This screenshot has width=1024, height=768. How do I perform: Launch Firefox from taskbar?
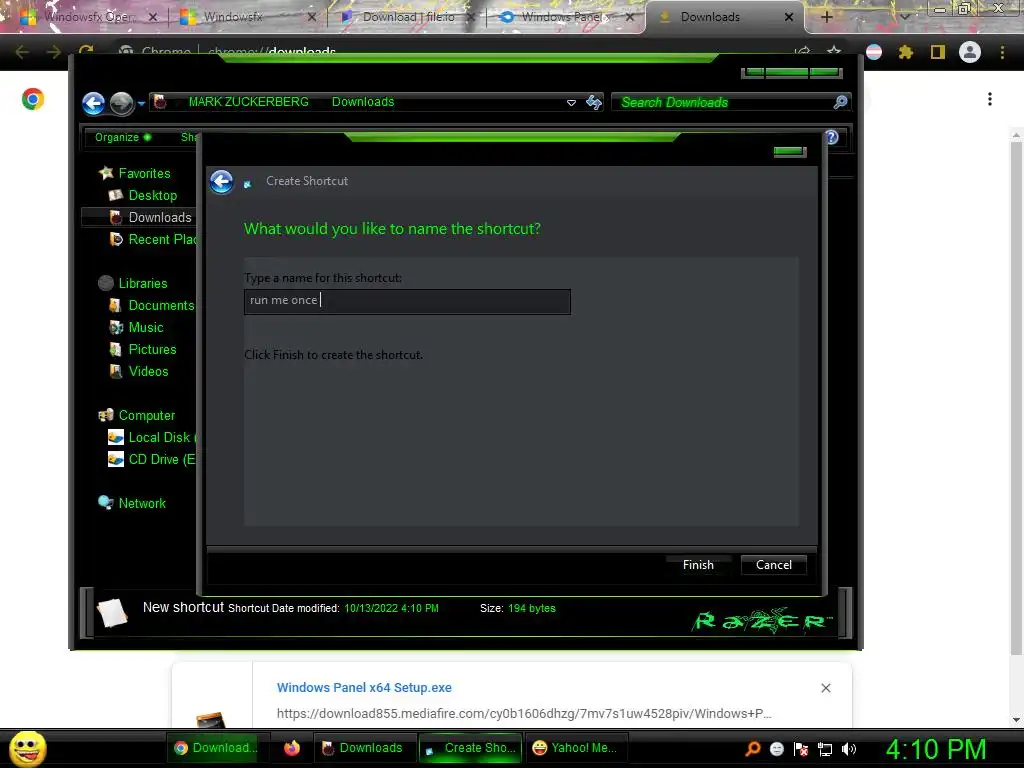292,748
